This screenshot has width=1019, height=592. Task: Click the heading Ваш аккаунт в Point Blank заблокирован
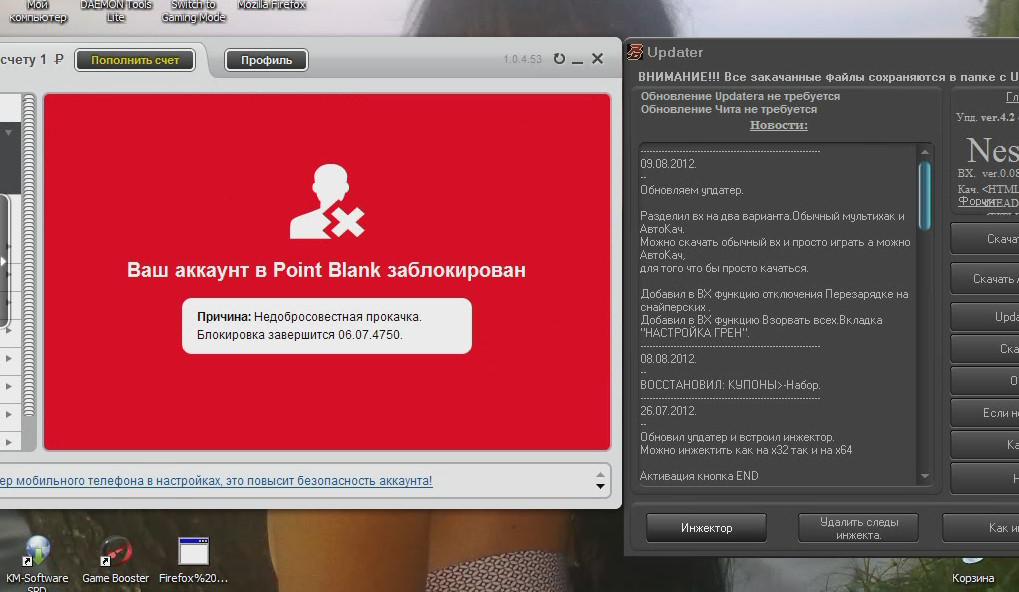pos(326,270)
